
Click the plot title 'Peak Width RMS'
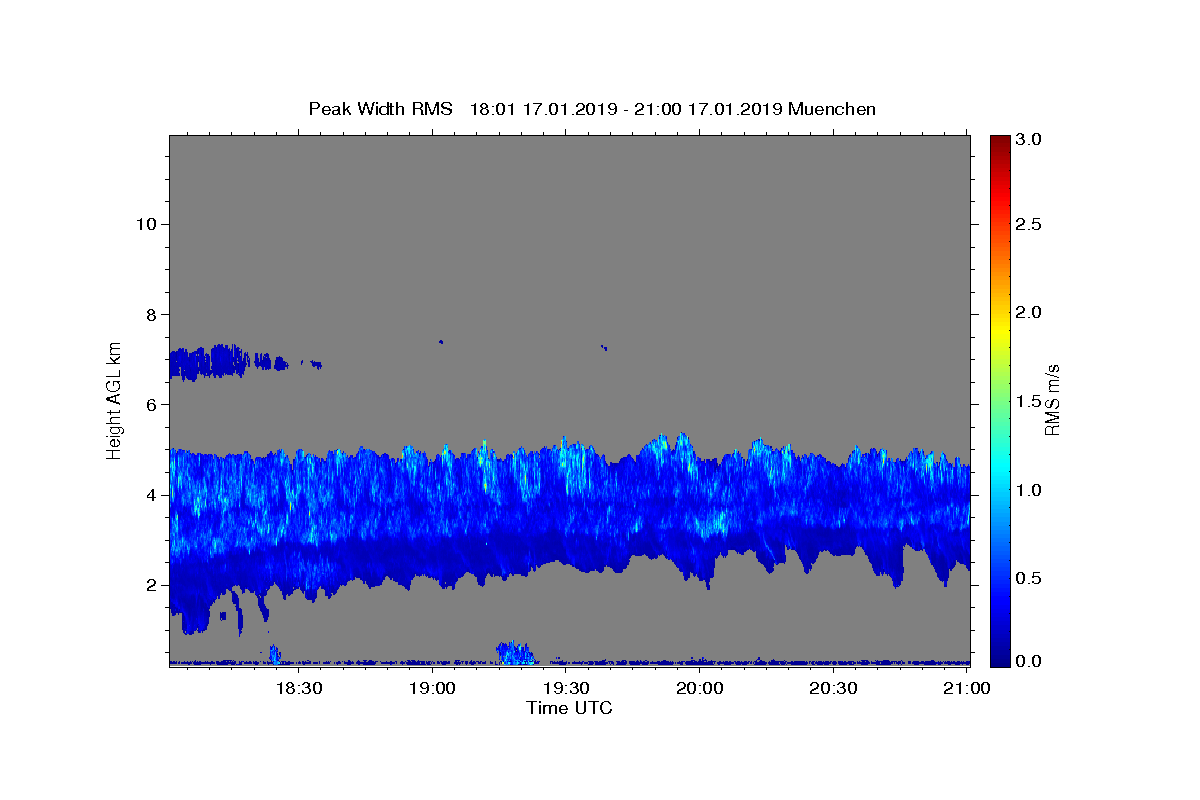[x=380, y=109]
